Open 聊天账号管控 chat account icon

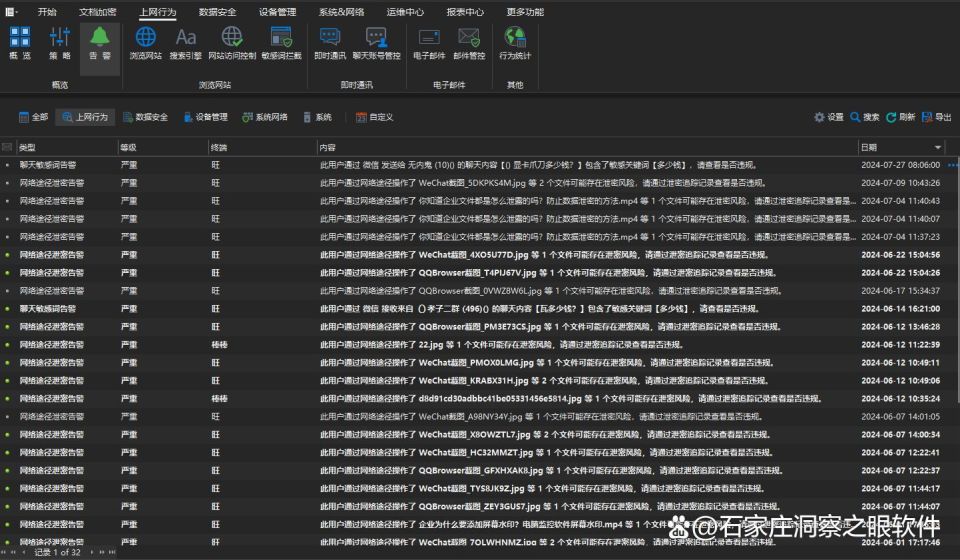point(376,43)
